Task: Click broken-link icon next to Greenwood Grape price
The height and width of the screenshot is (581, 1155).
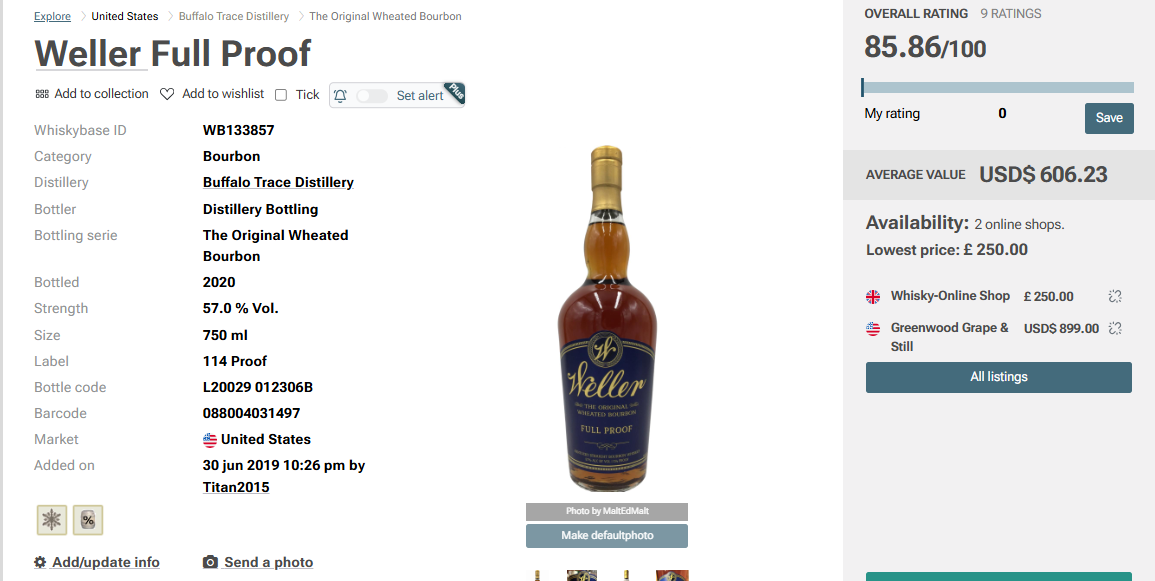Action: click(x=1115, y=328)
